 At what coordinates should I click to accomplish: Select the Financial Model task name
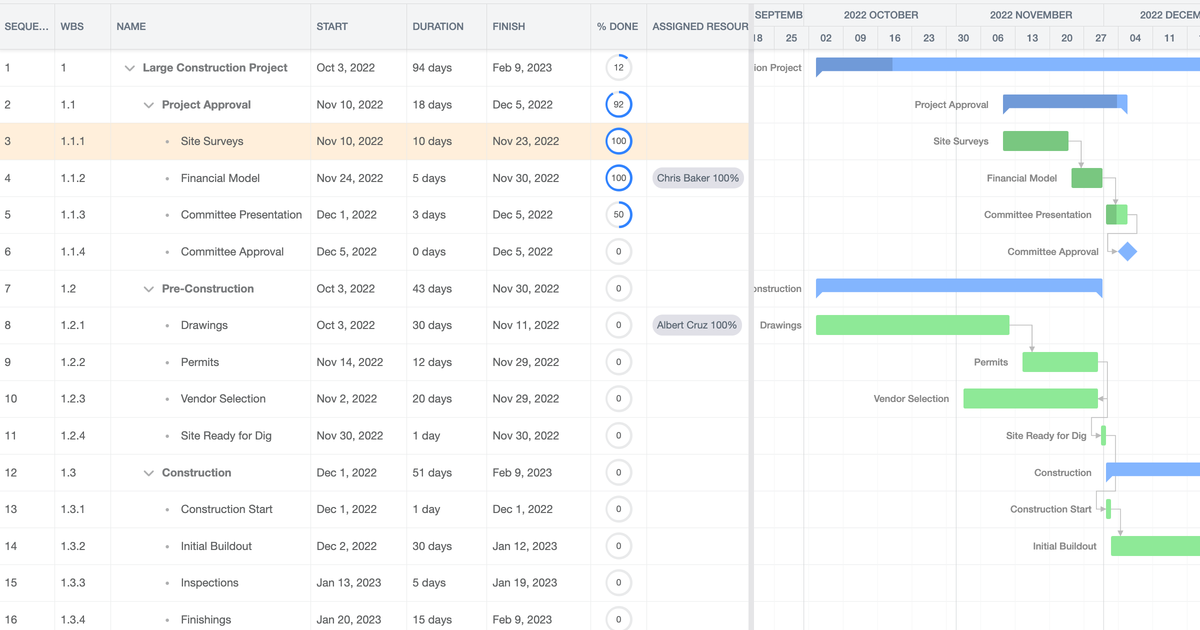click(x=220, y=178)
